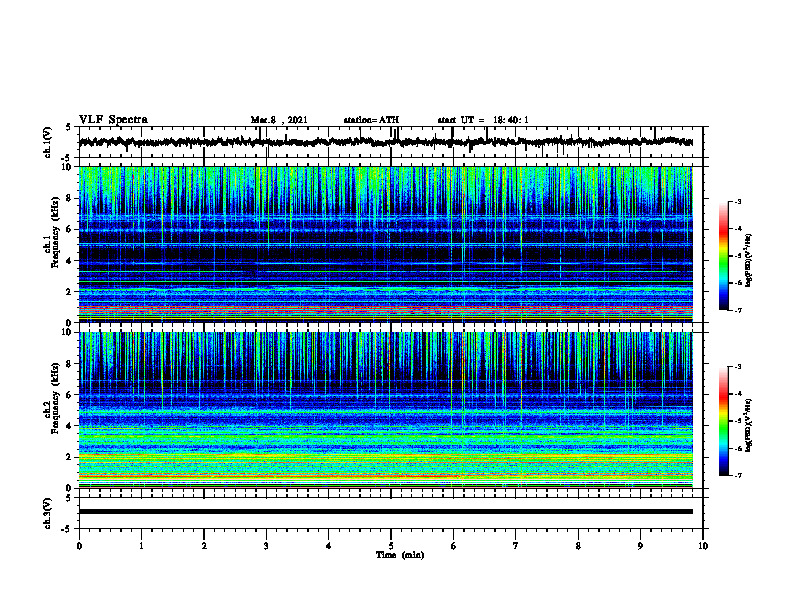
Task: Click the thick black ch.3 voltage trace
Action: click(x=385, y=512)
